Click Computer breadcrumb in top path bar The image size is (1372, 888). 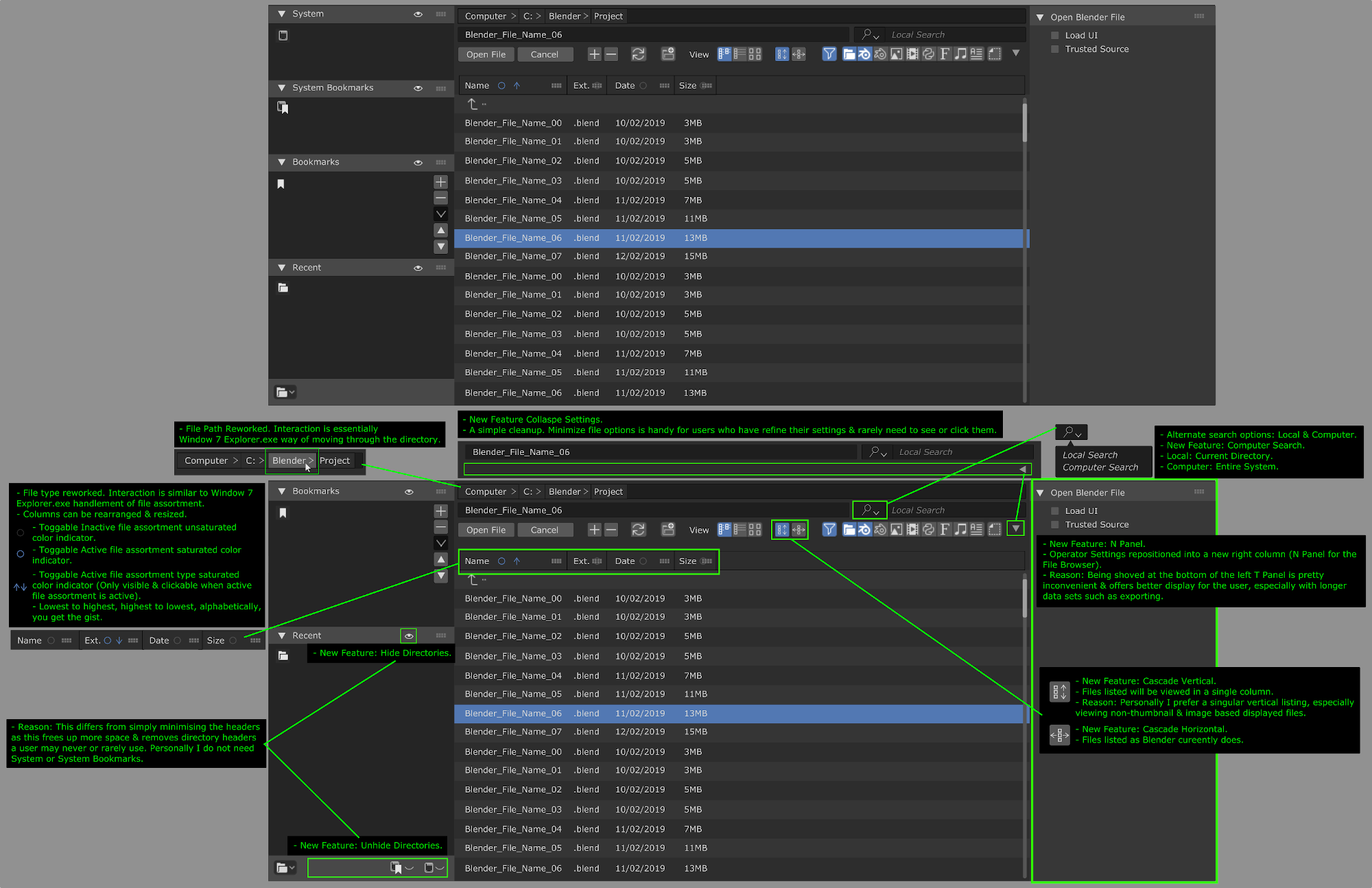coord(486,16)
